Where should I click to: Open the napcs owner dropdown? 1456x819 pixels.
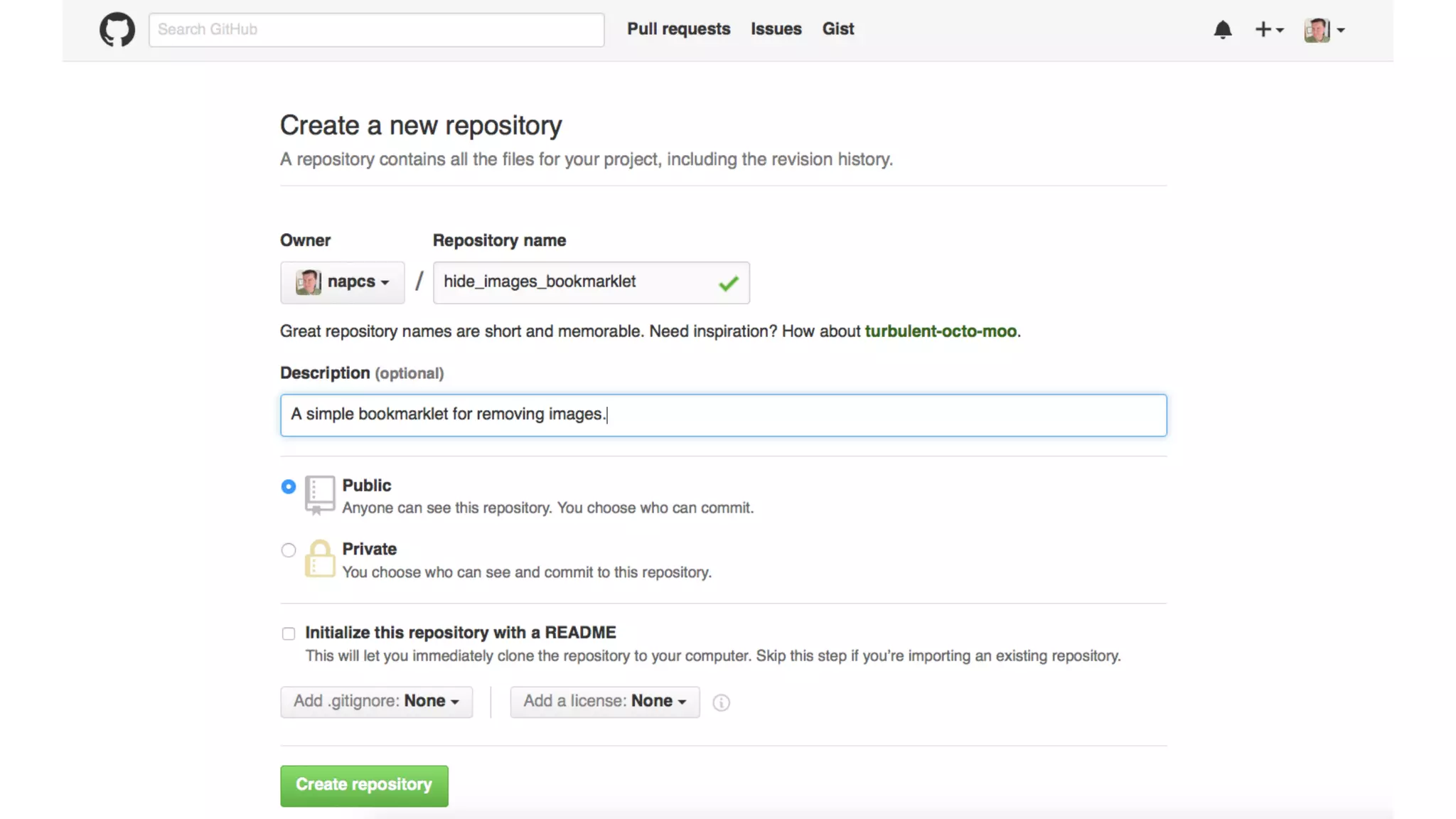click(343, 282)
